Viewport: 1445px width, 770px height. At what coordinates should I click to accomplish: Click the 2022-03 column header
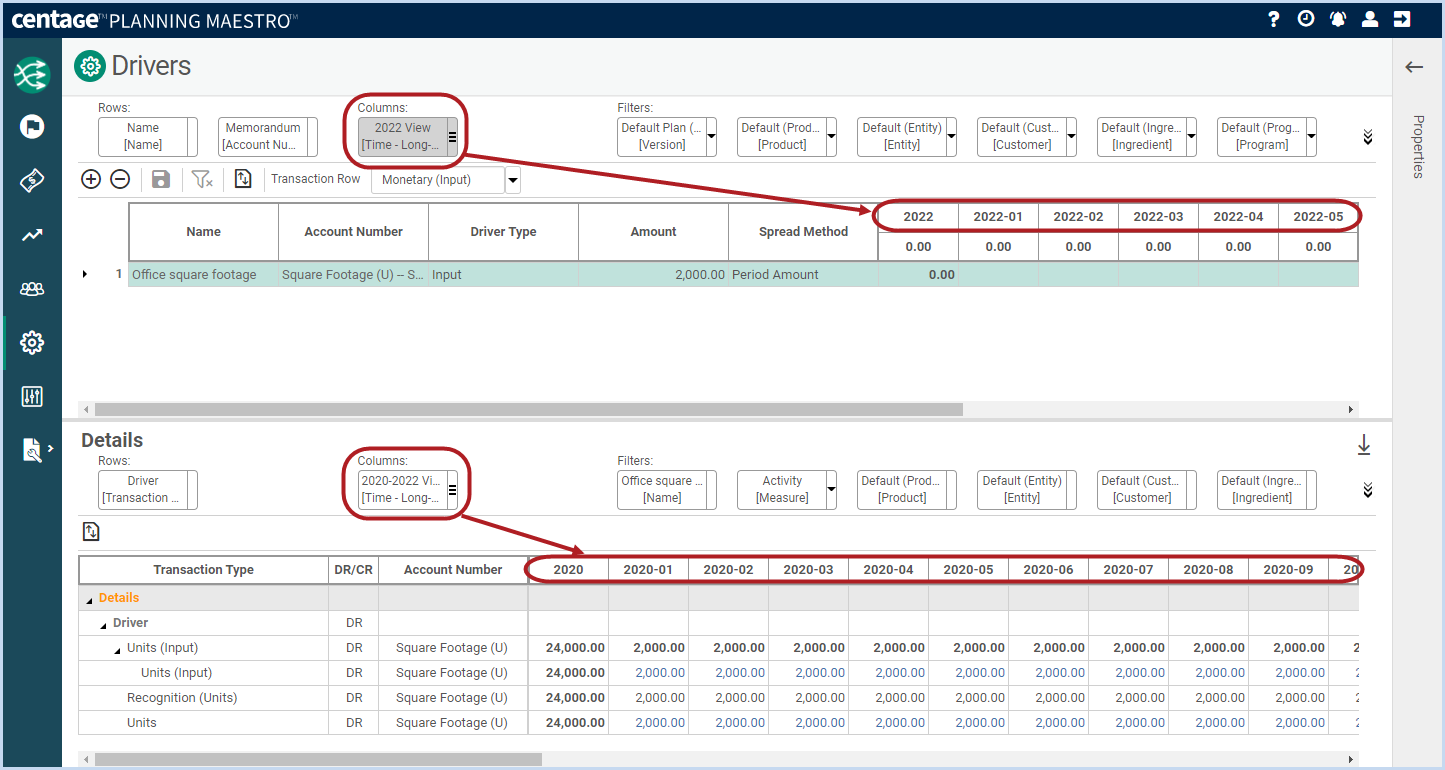(1158, 217)
